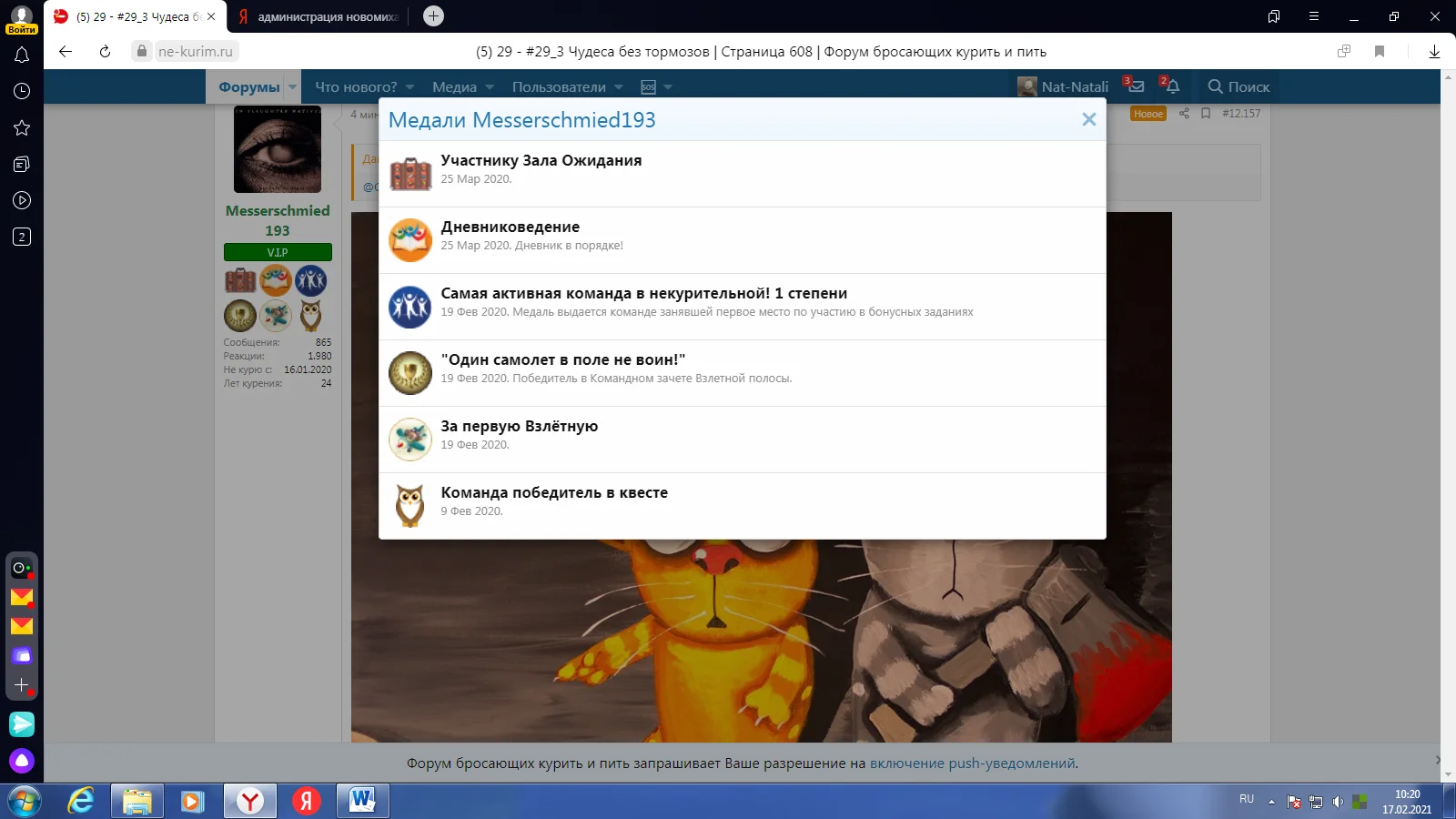The image size is (1456, 819).
Task: Click the page vertical scrollbar
Action: 1448,424
